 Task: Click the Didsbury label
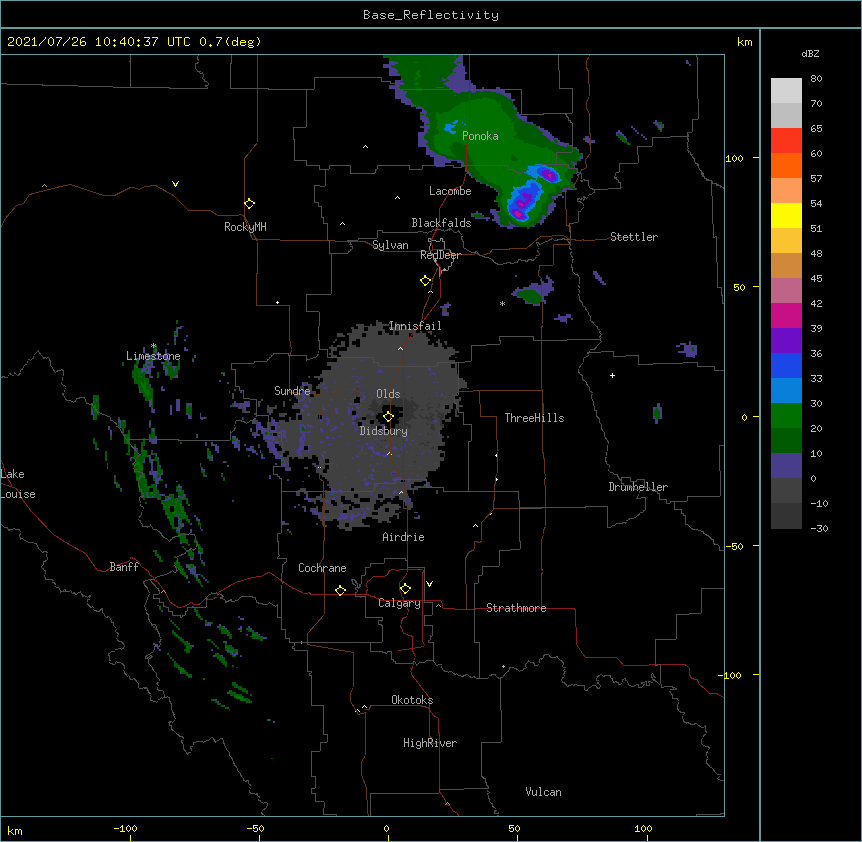(x=384, y=431)
